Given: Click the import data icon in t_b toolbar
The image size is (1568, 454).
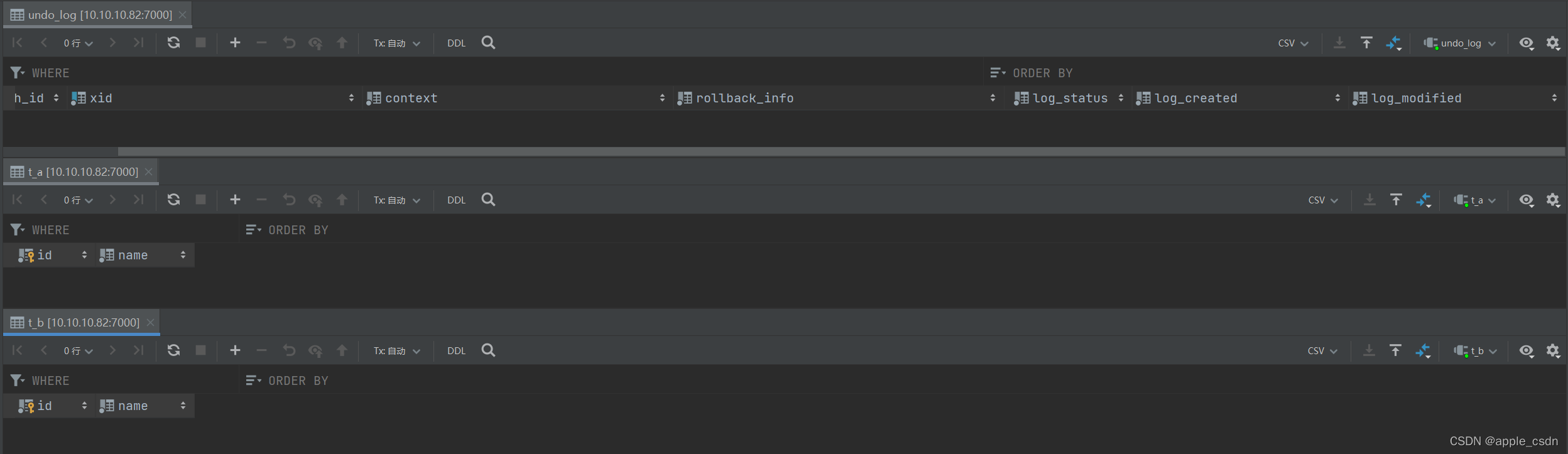Looking at the screenshot, I should coord(1395,350).
